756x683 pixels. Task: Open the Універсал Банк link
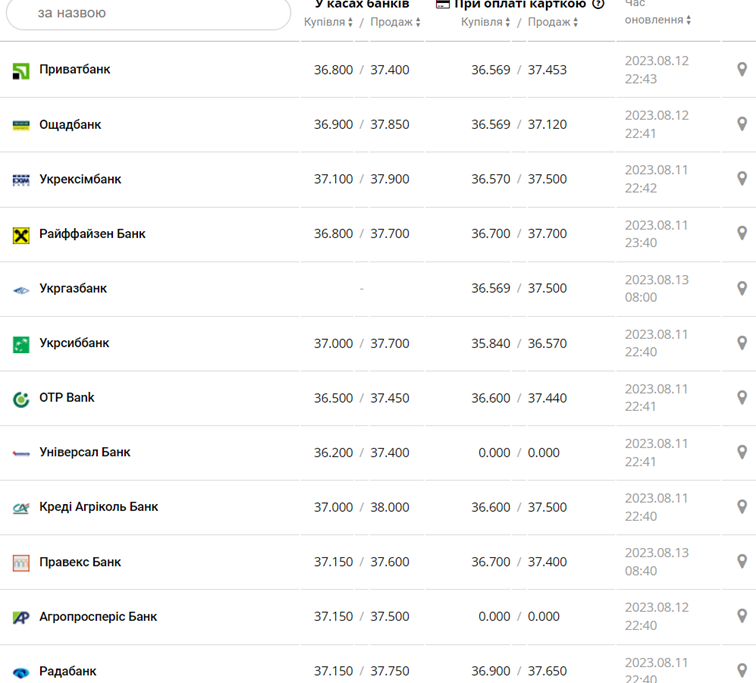pyautogui.click(x=84, y=452)
